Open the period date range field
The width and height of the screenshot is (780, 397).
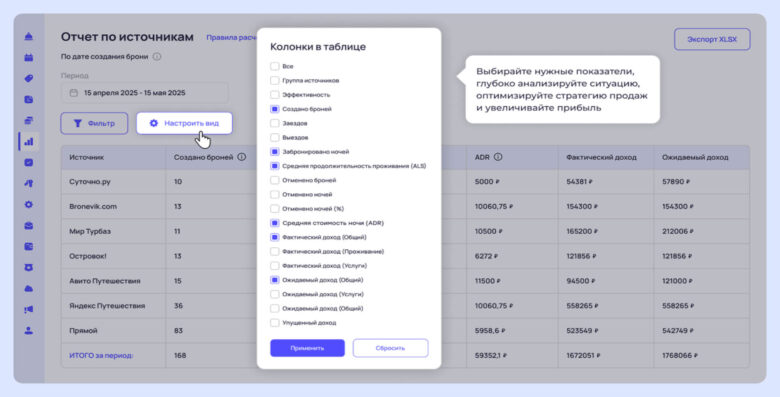click(145, 93)
